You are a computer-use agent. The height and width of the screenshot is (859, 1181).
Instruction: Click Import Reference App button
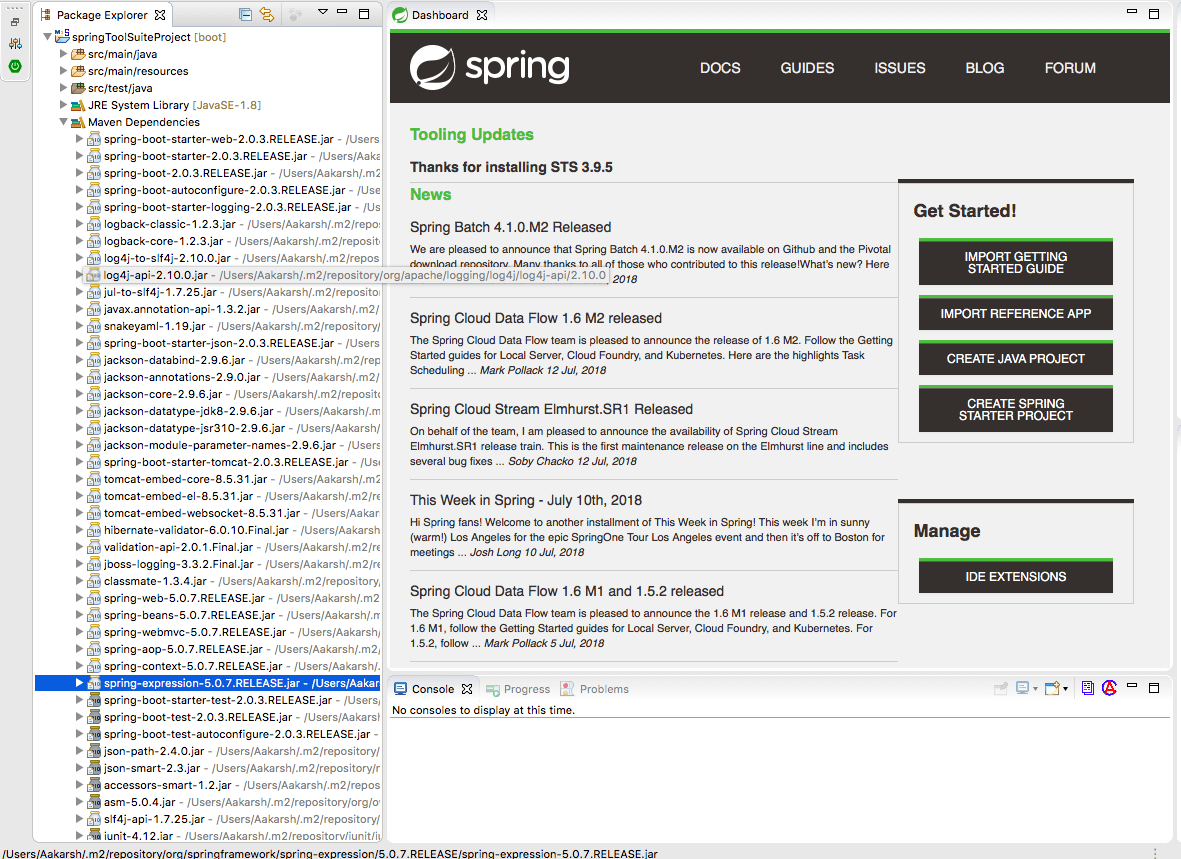pyautogui.click(x=1015, y=313)
